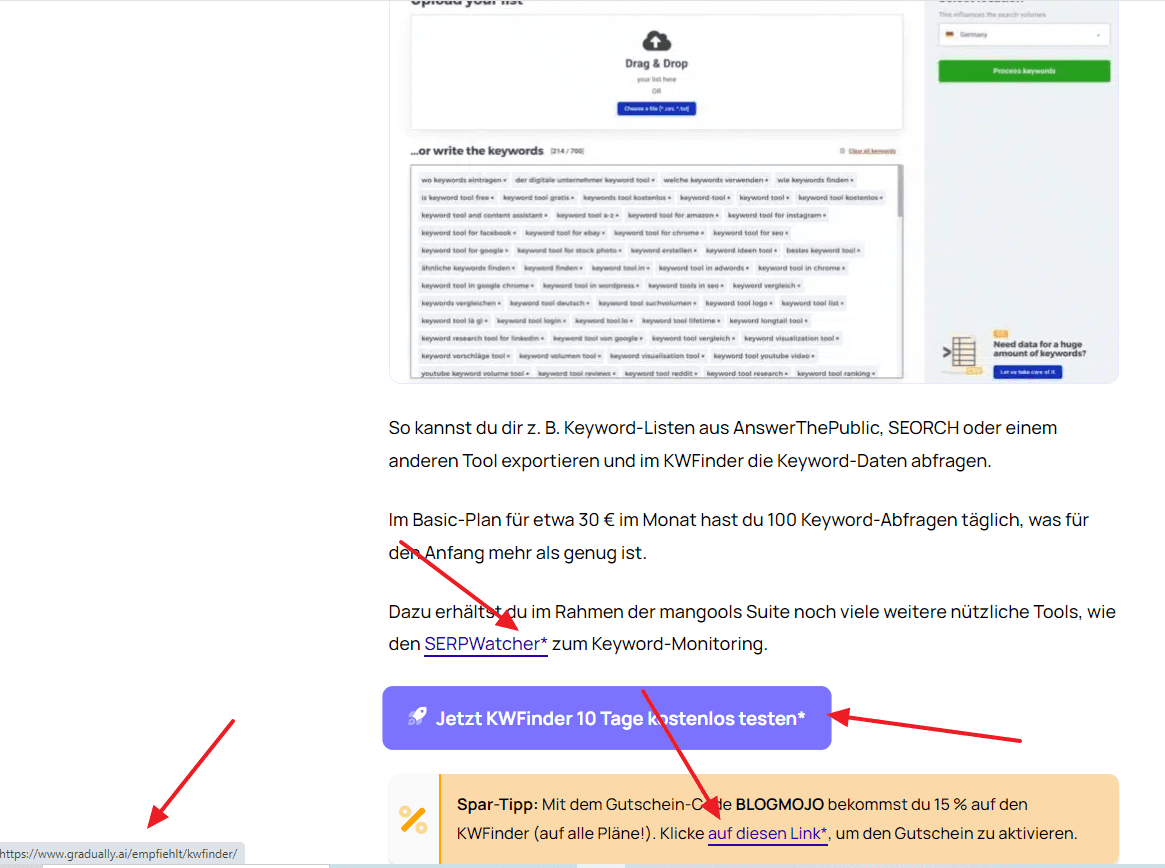The image size is (1165, 868).
Task: Click the 'keyword tool deutsch' keyword tag
Action: (x=550, y=303)
